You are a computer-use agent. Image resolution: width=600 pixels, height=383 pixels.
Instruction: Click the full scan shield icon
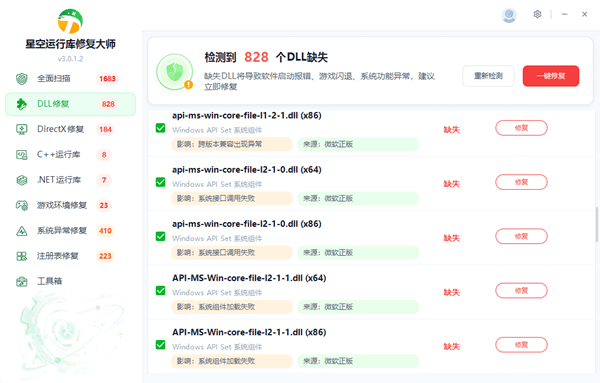tap(22, 79)
